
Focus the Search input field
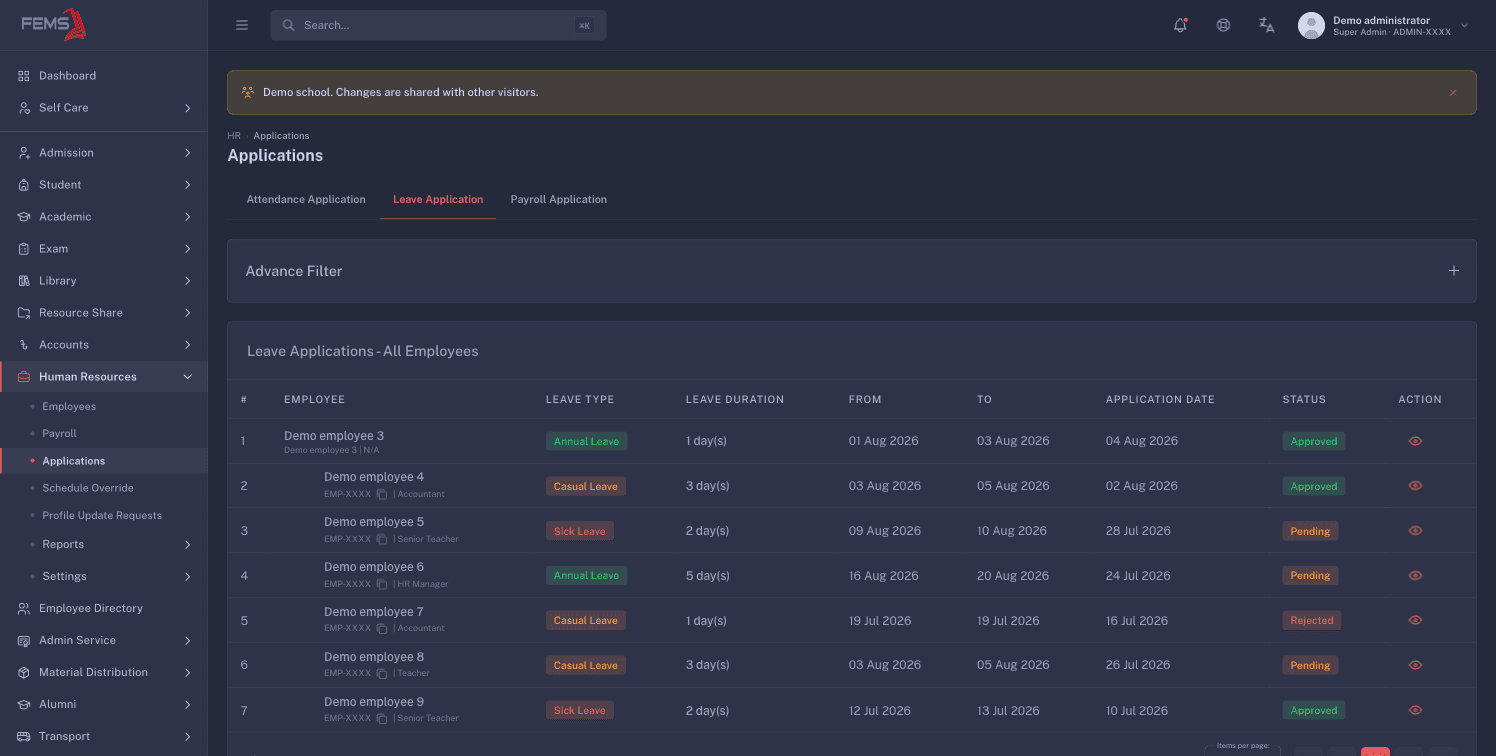coord(438,25)
